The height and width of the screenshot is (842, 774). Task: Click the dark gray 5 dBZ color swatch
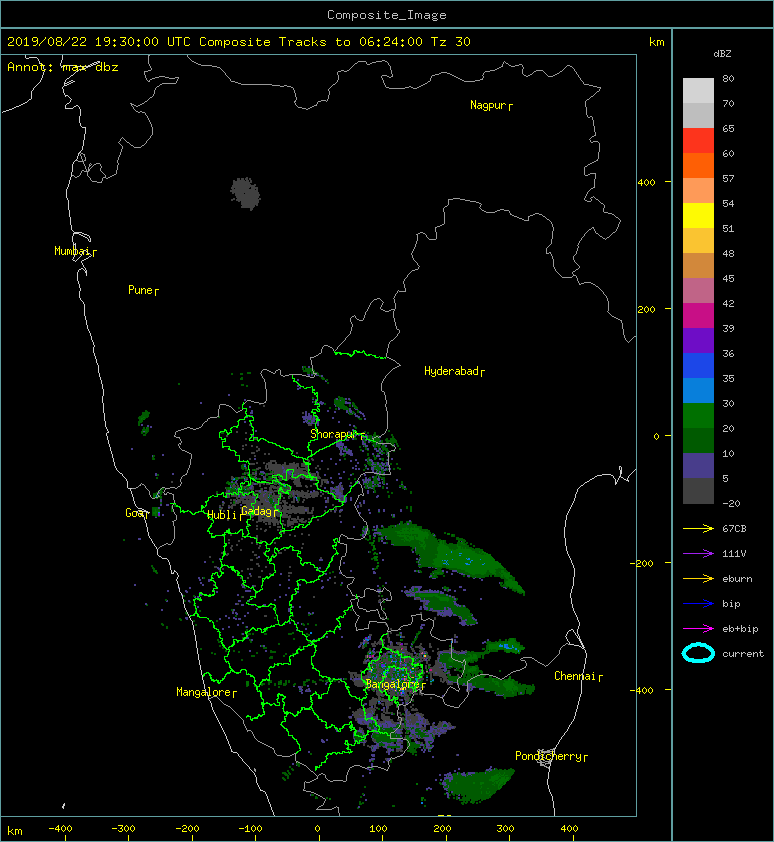click(x=698, y=490)
